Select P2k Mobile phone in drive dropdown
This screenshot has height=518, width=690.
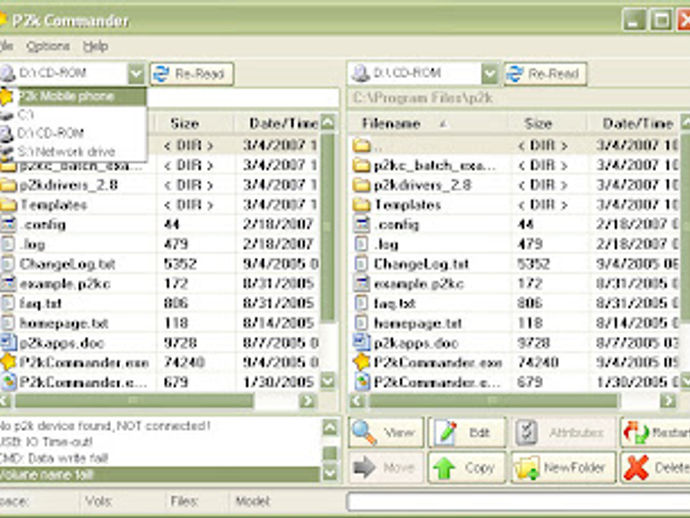click(x=73, y=96)
